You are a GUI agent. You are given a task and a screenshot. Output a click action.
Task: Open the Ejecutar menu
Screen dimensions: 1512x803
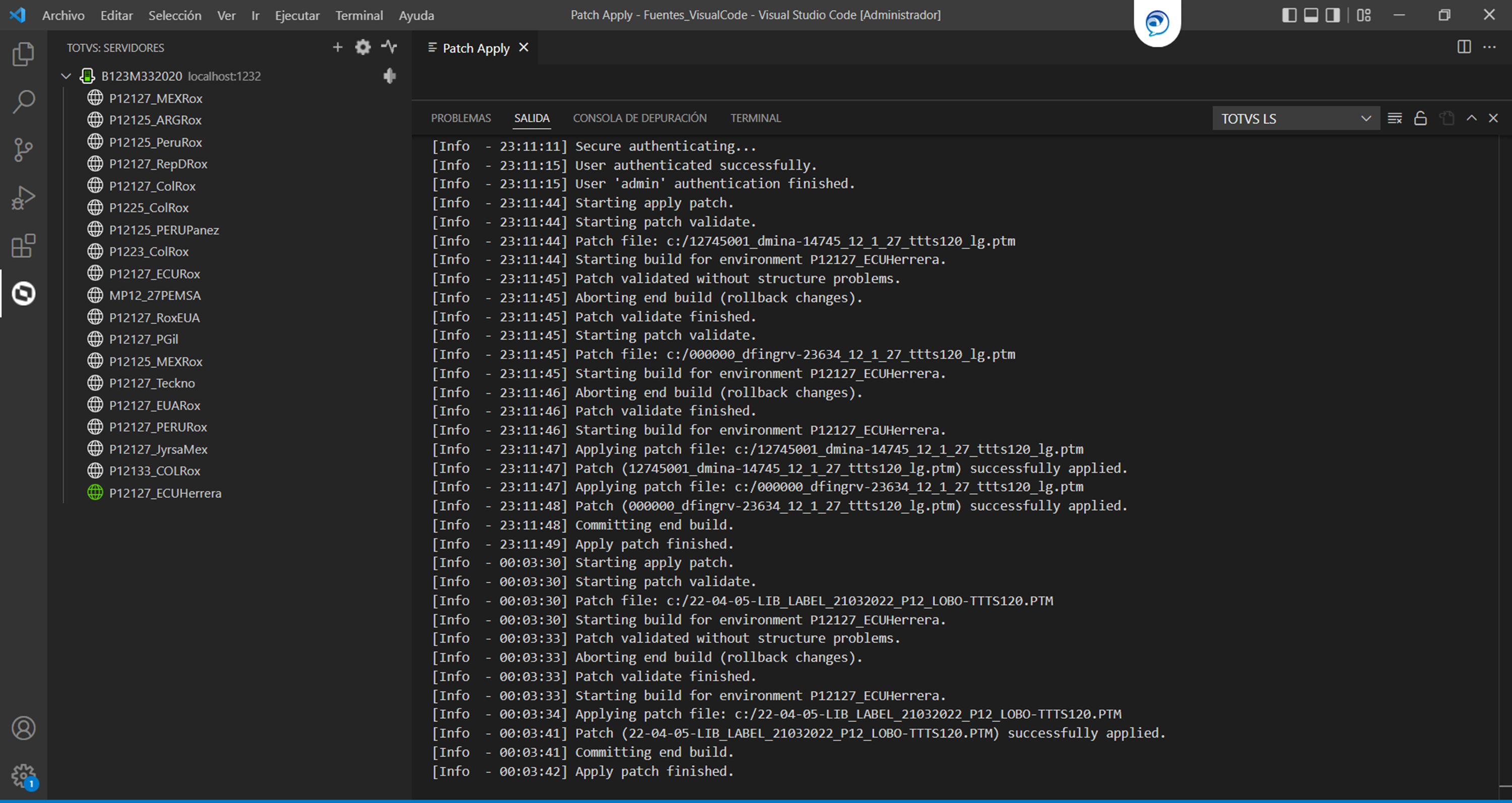pos(298,15)
